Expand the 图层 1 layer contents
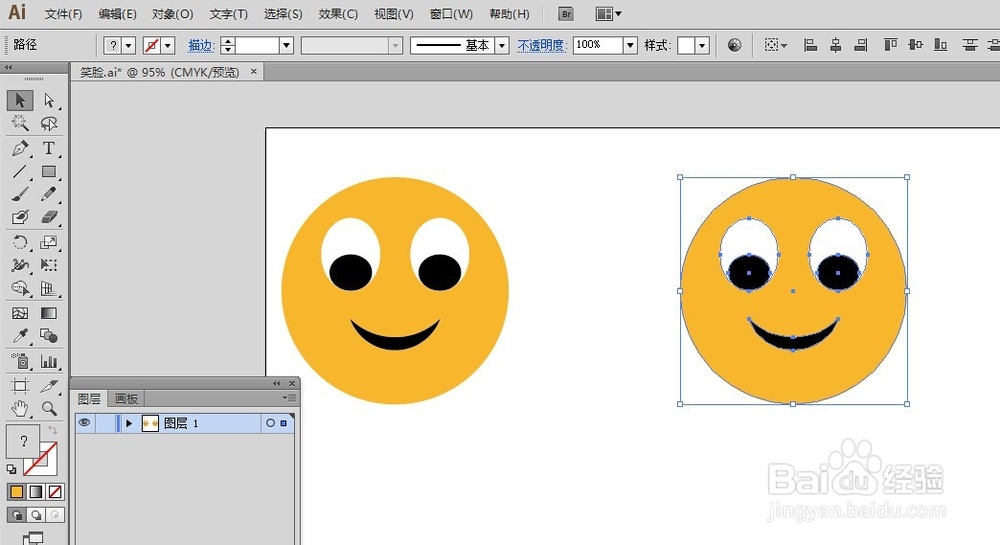The image size is (1000, 545). 129,424
